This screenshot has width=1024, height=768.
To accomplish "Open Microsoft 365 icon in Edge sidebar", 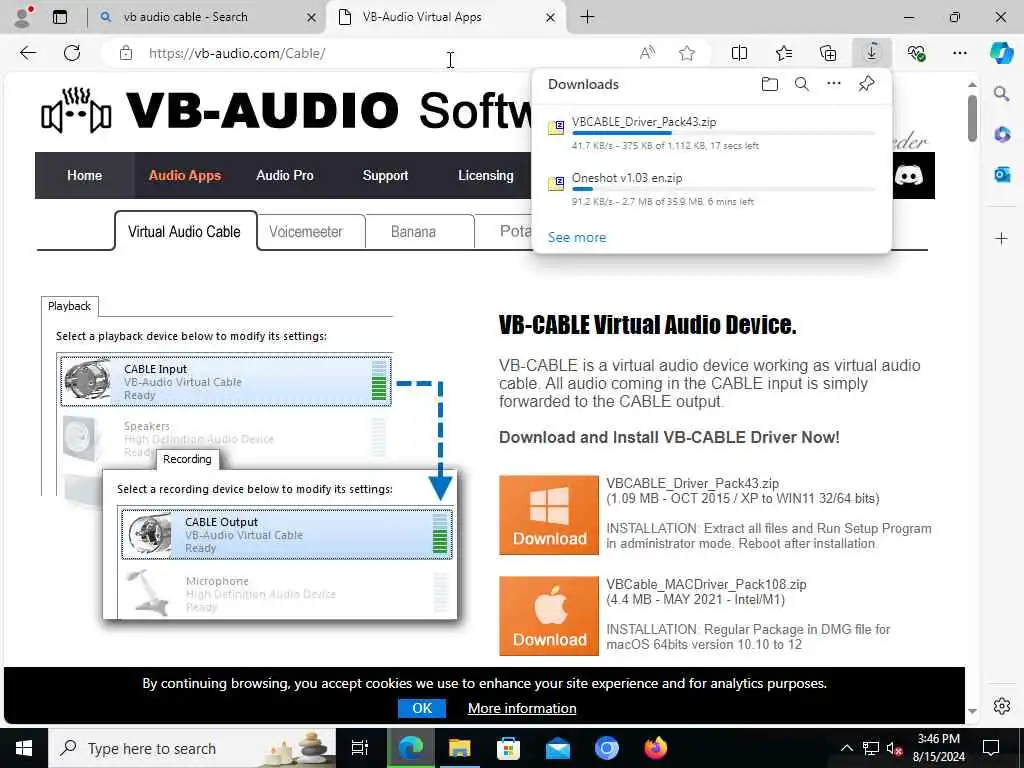I will click(x=1002, y=135).
